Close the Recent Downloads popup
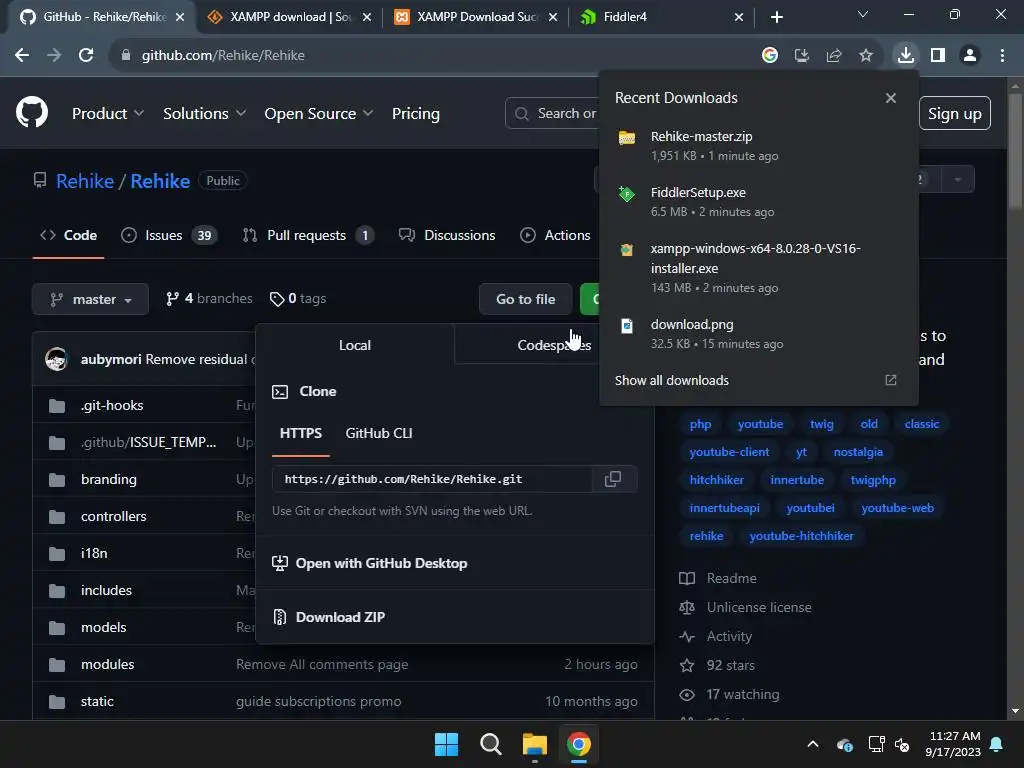Image resolution: width=1024 pixels, height=768 pixels. click(x=890, y=98)
